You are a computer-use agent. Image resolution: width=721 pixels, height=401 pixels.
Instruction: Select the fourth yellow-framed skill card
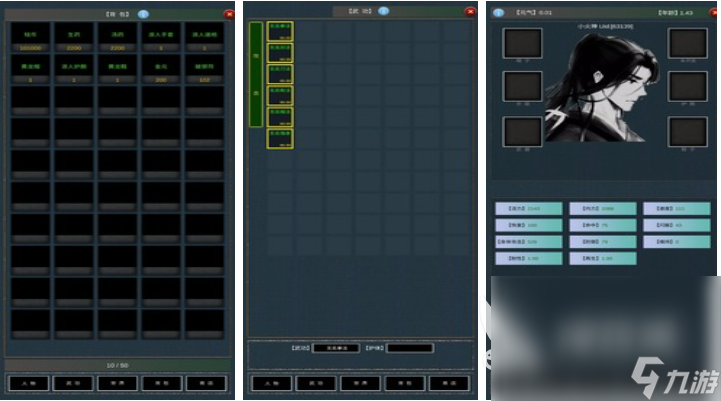click(x=280, y=96)
